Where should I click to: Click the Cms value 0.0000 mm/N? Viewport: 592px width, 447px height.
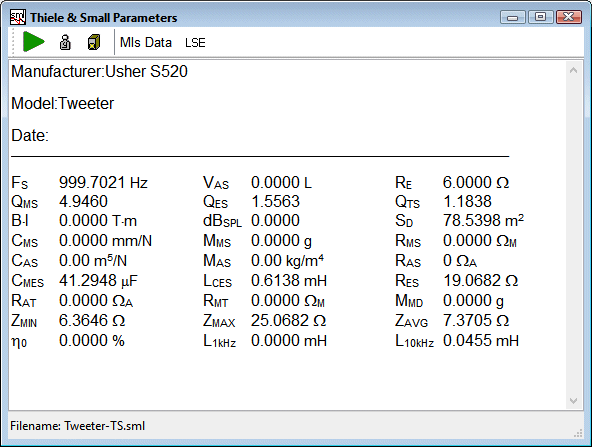[x=105, y=240]
